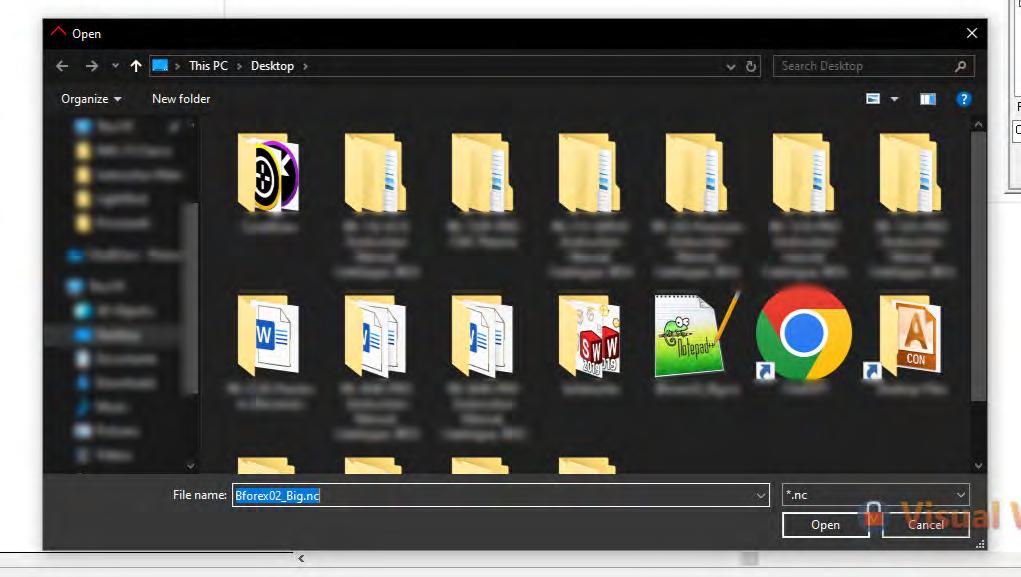1021x577 pixels.
Task: Open the view options dropdown arrow
Action: [x=895, y=99]
